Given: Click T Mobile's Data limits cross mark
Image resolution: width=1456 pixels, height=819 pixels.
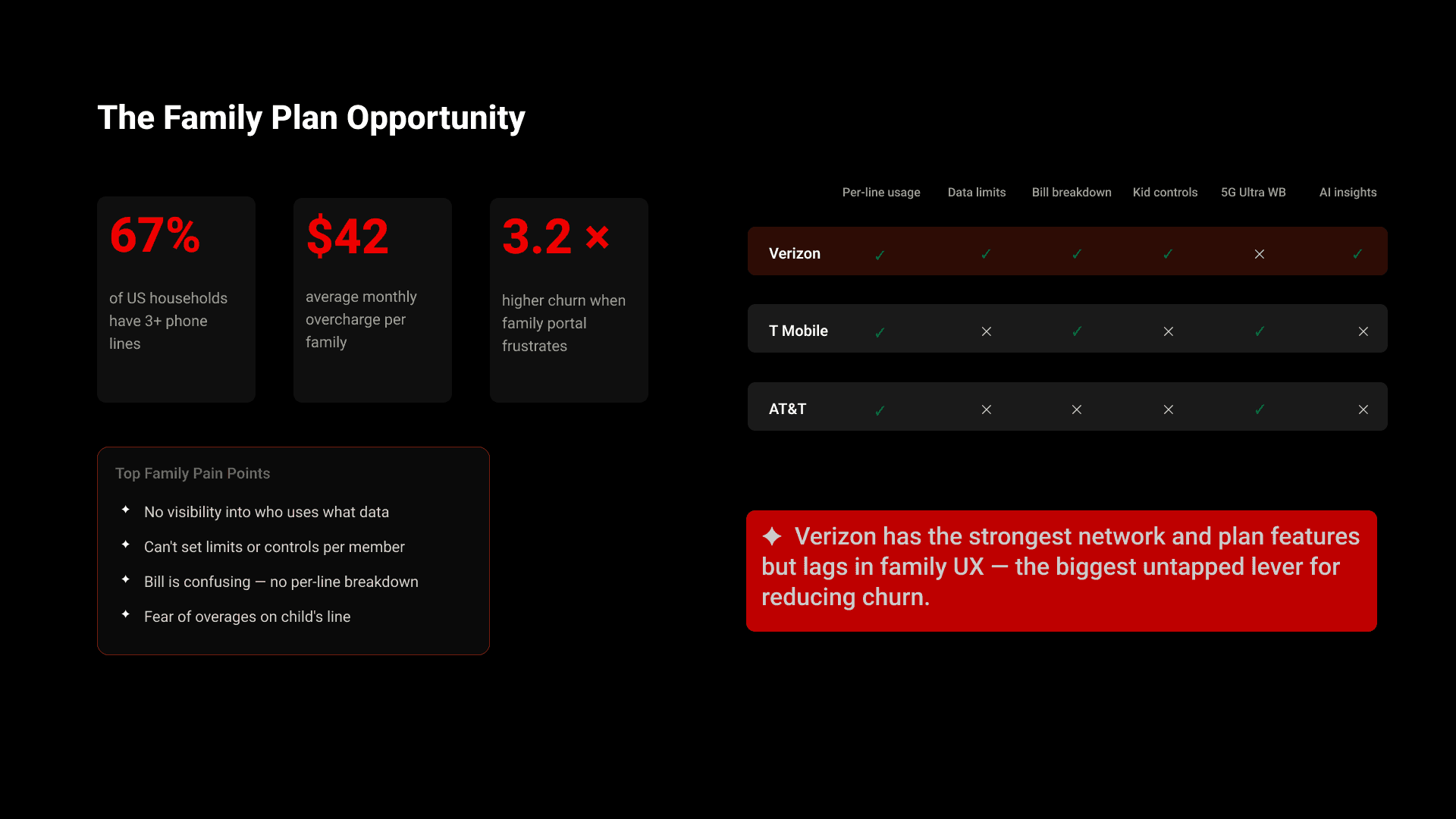Looking at the screenshot, I should coord(987,331).
